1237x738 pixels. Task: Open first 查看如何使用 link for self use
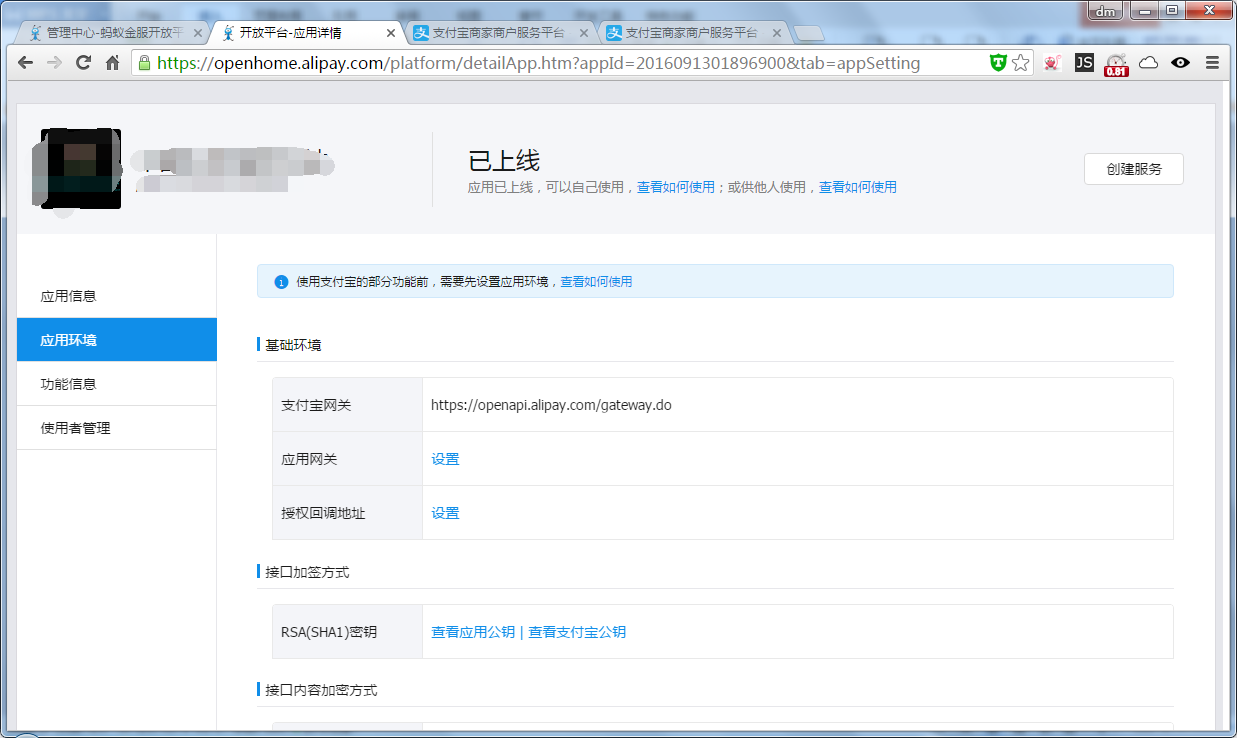(676, 187)
